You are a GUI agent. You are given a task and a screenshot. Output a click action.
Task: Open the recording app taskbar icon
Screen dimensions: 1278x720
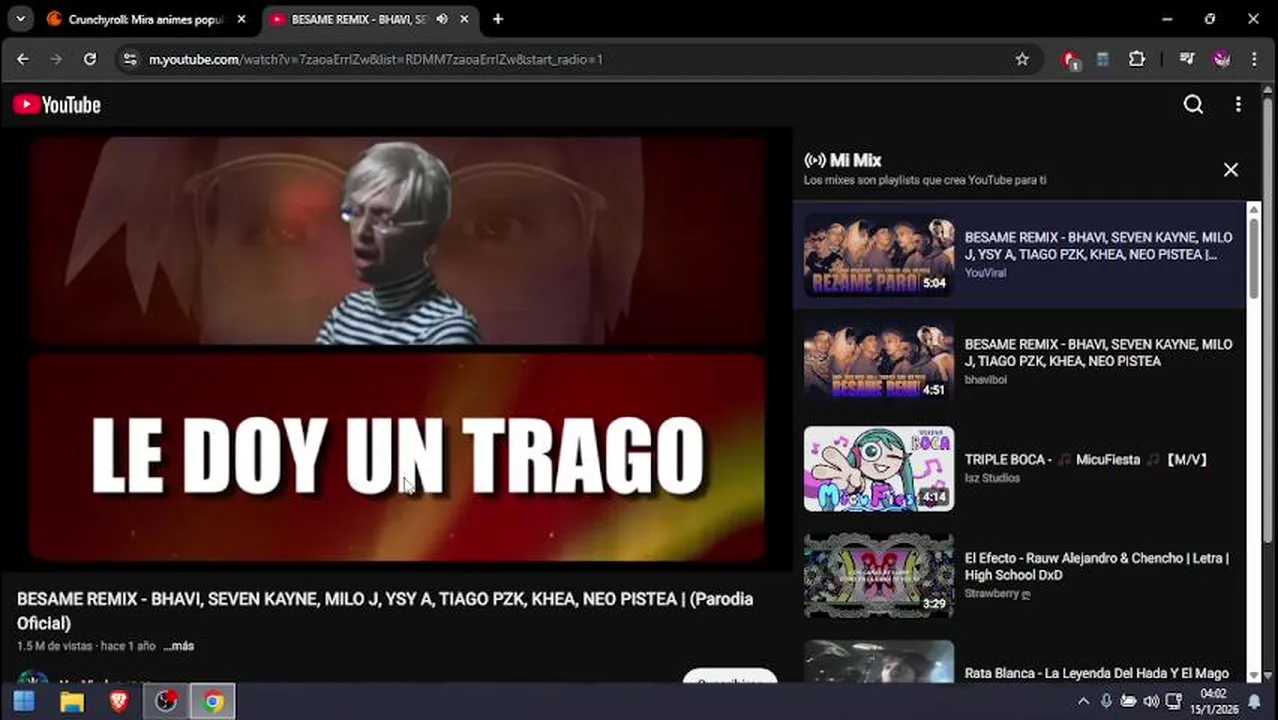pos(166,702)
